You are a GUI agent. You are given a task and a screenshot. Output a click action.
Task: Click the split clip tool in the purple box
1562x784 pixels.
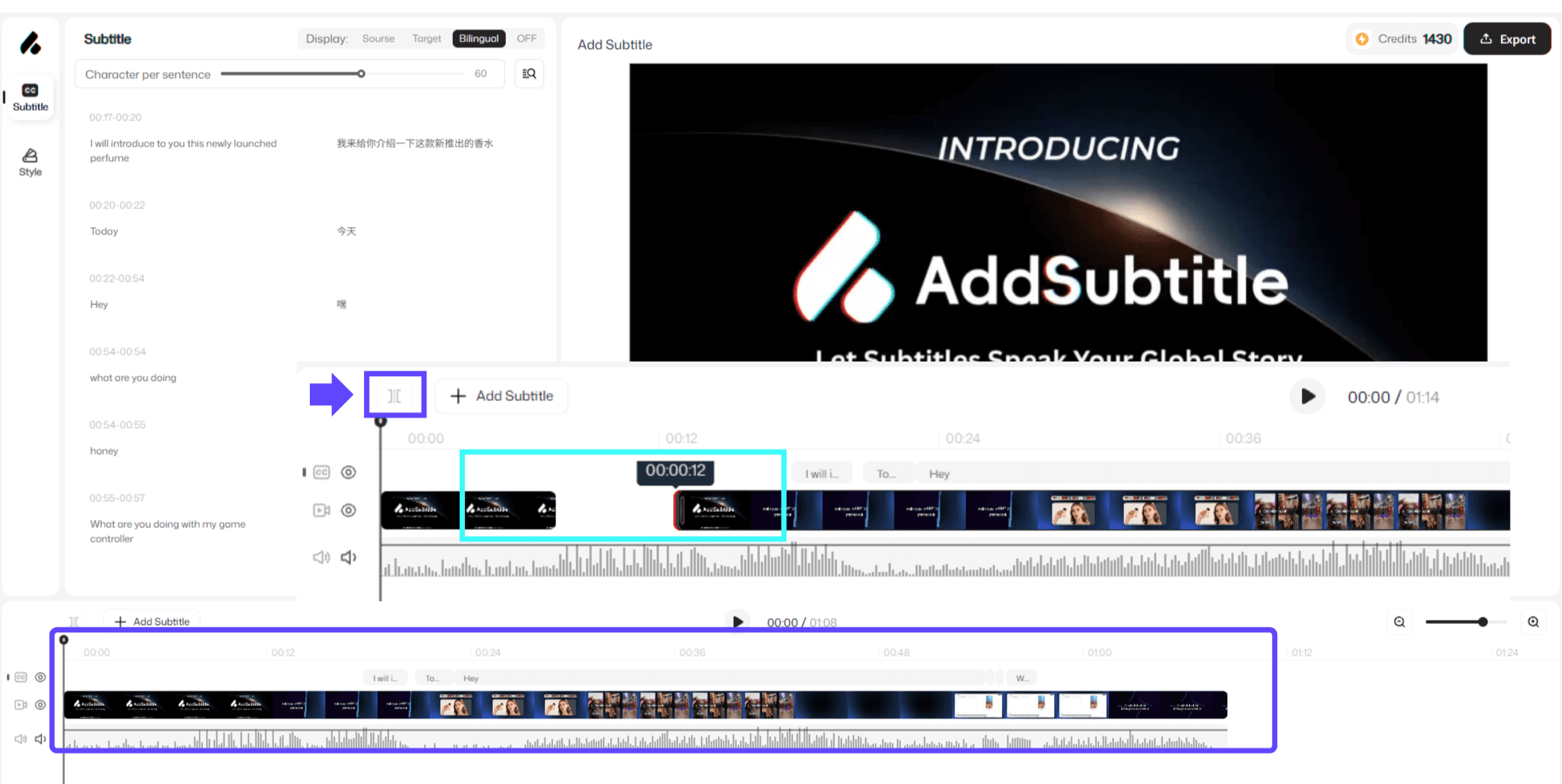tap(395, 396)
